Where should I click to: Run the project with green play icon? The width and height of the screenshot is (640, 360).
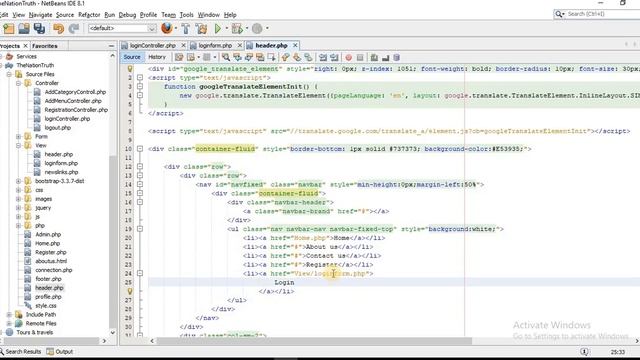pos(218,28)
